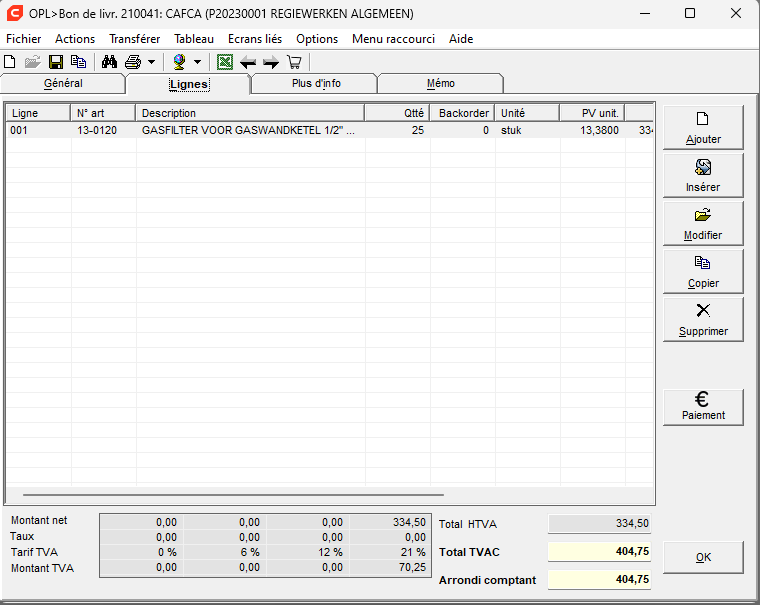Click the Ligne column header
760x605 pixels.
point(38,113)
